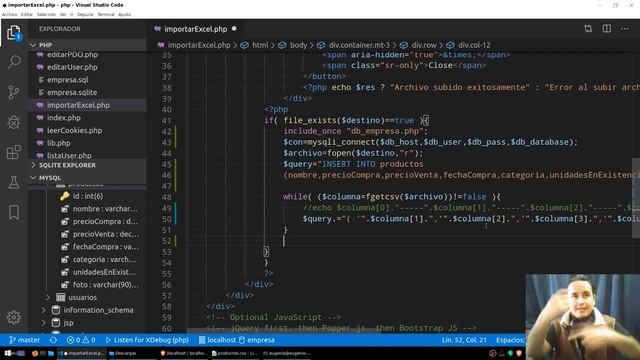The image size is (640, 360).
Task: Click the master branch indicator in the status bar
Action: click(25, 340)
